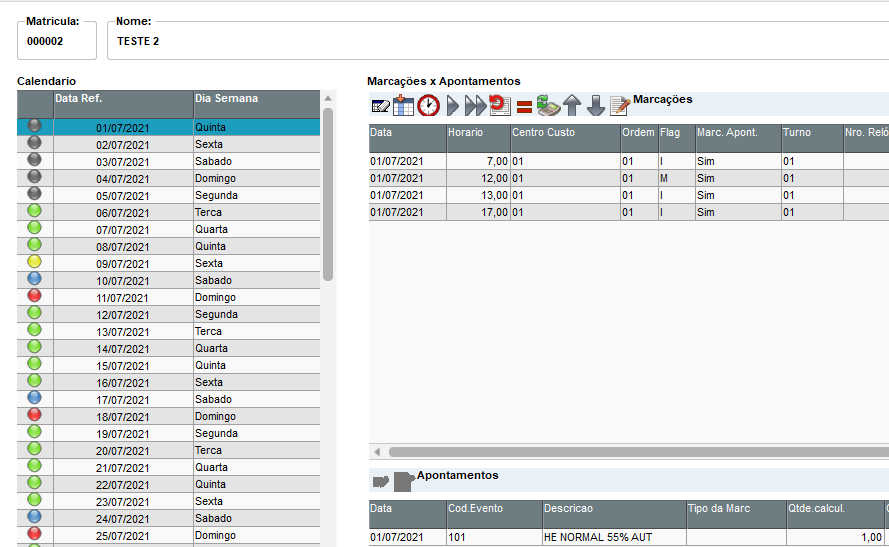Screen dimensions: 889x547
Task: Click the 1,00 calculated quantity cell
Action: pyautogui.click(x=836, y=537)
